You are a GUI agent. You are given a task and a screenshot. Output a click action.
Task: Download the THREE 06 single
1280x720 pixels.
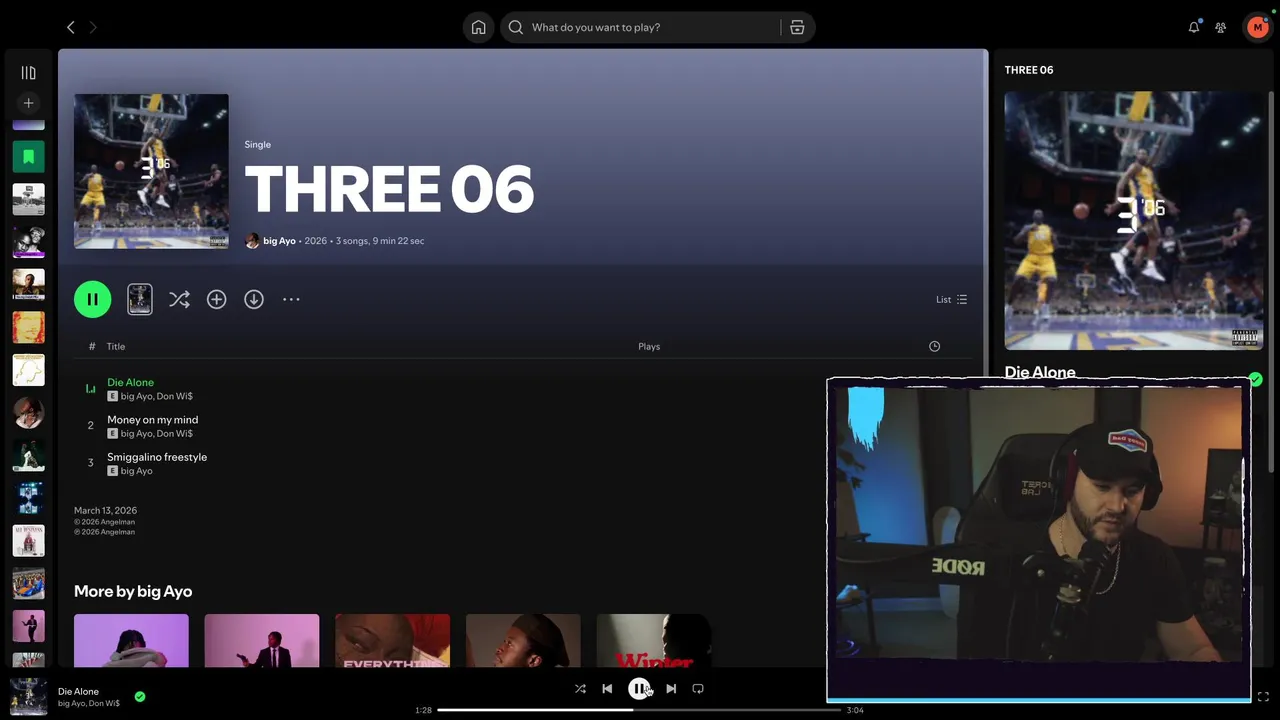pyautogui.click(x=254, y=299)
